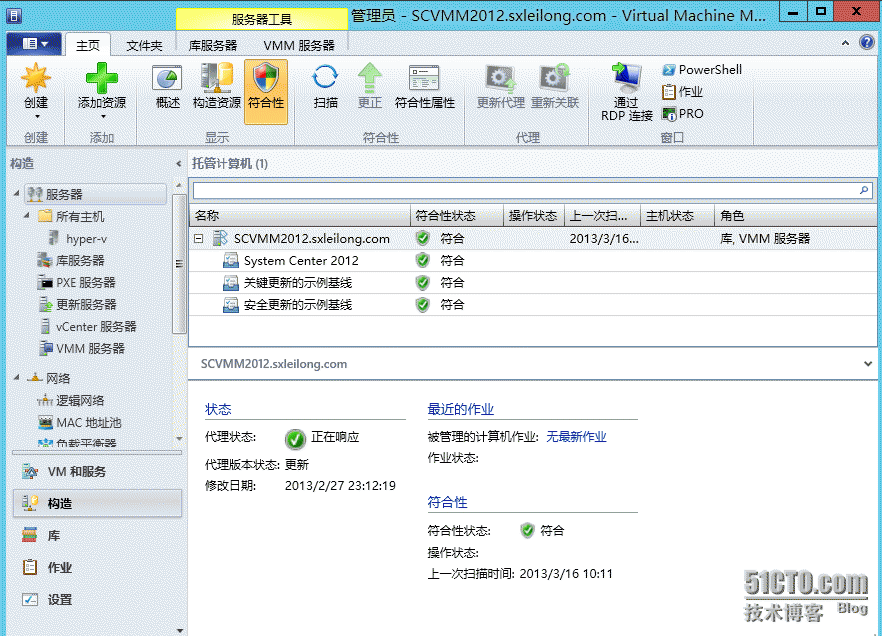Click the 无最新作业 link

(x=576, y=436)
